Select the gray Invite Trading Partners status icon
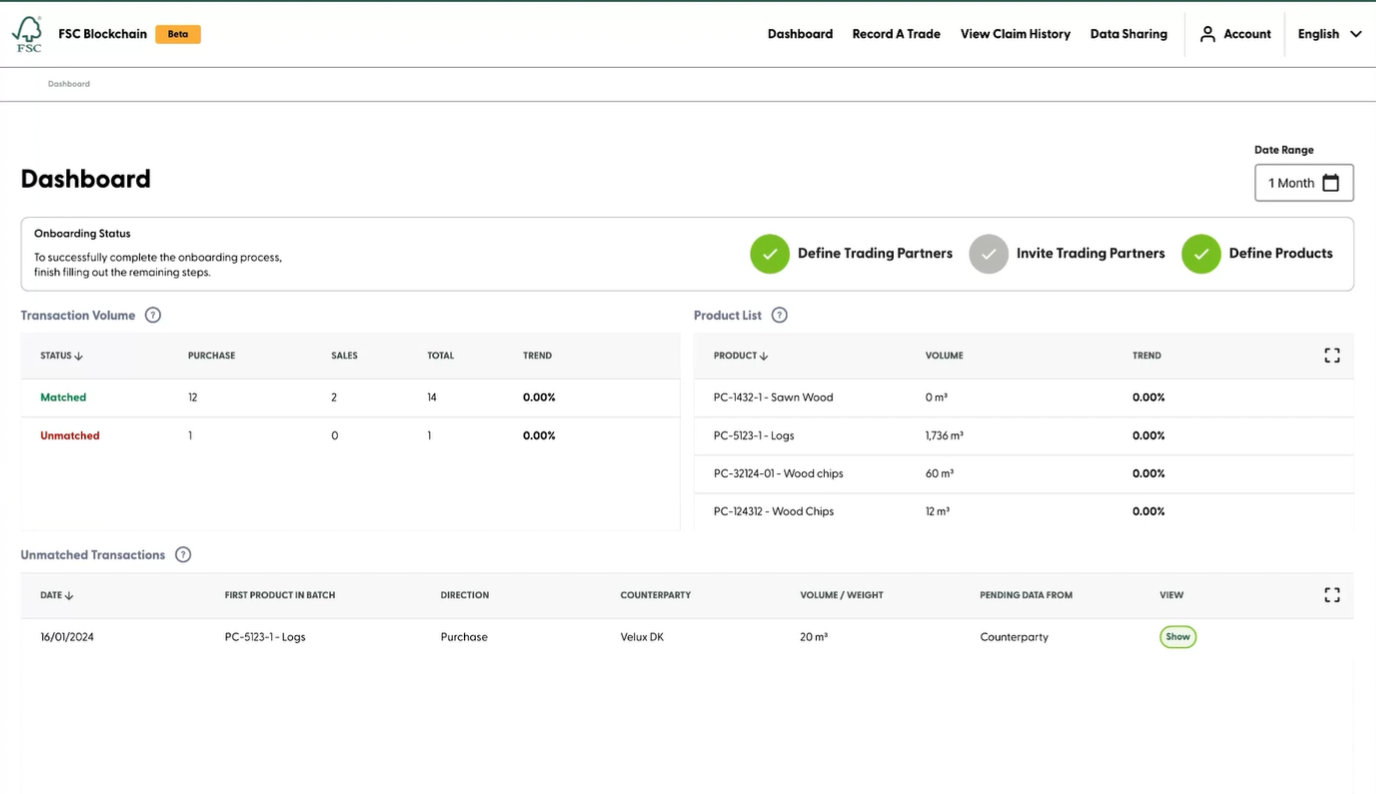 (x=988, y=253)
